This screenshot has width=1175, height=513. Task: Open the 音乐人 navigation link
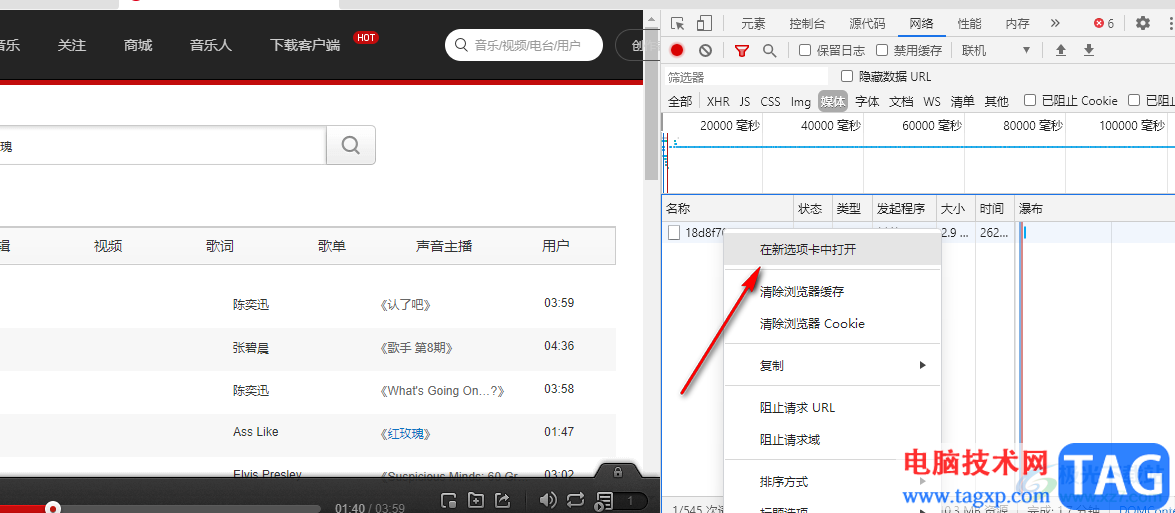211,46
